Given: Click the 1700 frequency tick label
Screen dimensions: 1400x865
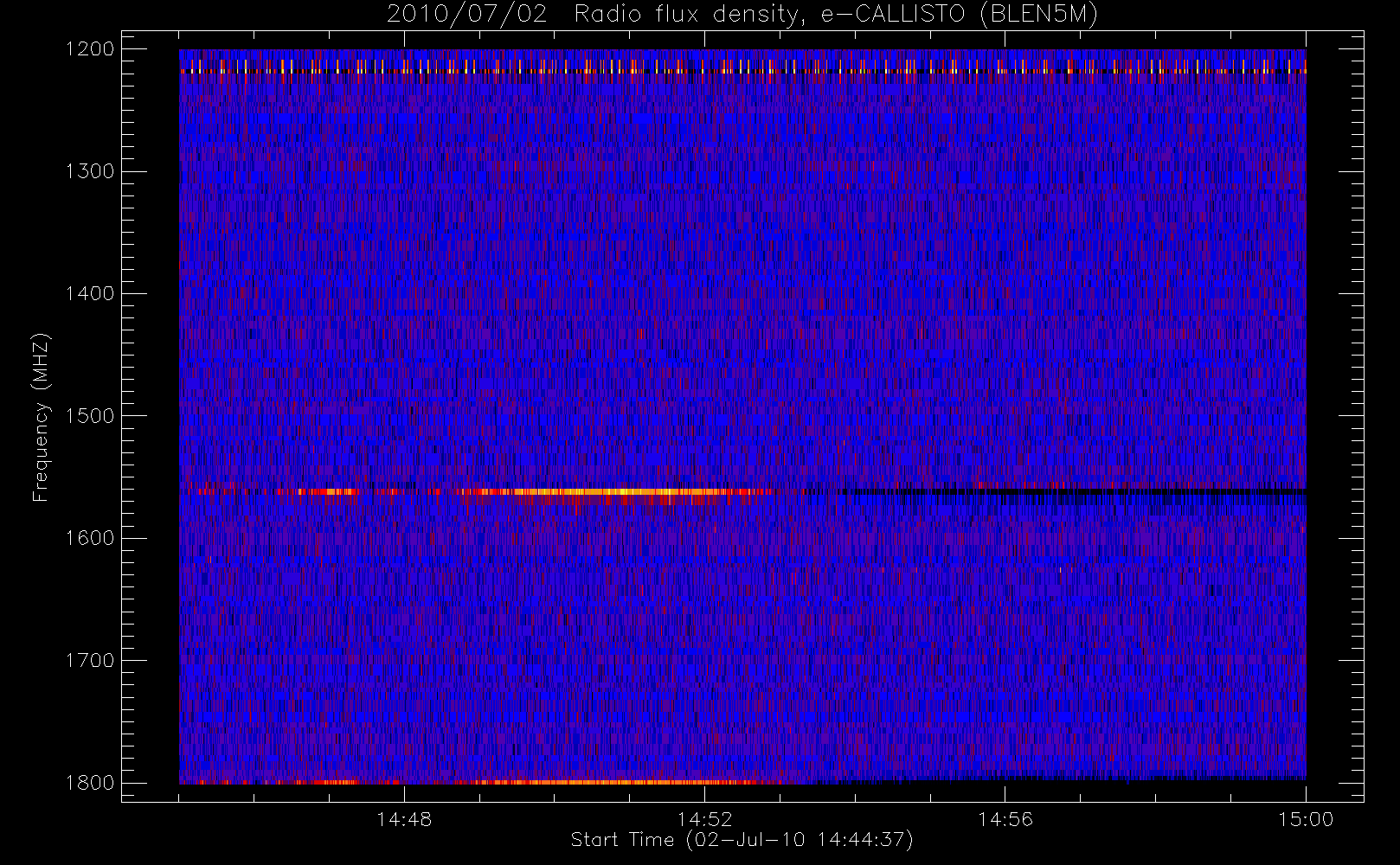Looking at the screenshot, I should [x=90, y=660].
